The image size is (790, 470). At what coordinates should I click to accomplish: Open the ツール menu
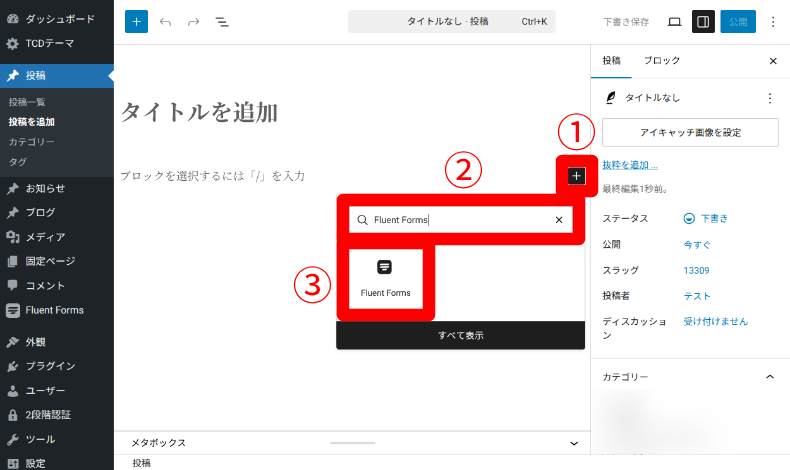(x=57, y=439)
